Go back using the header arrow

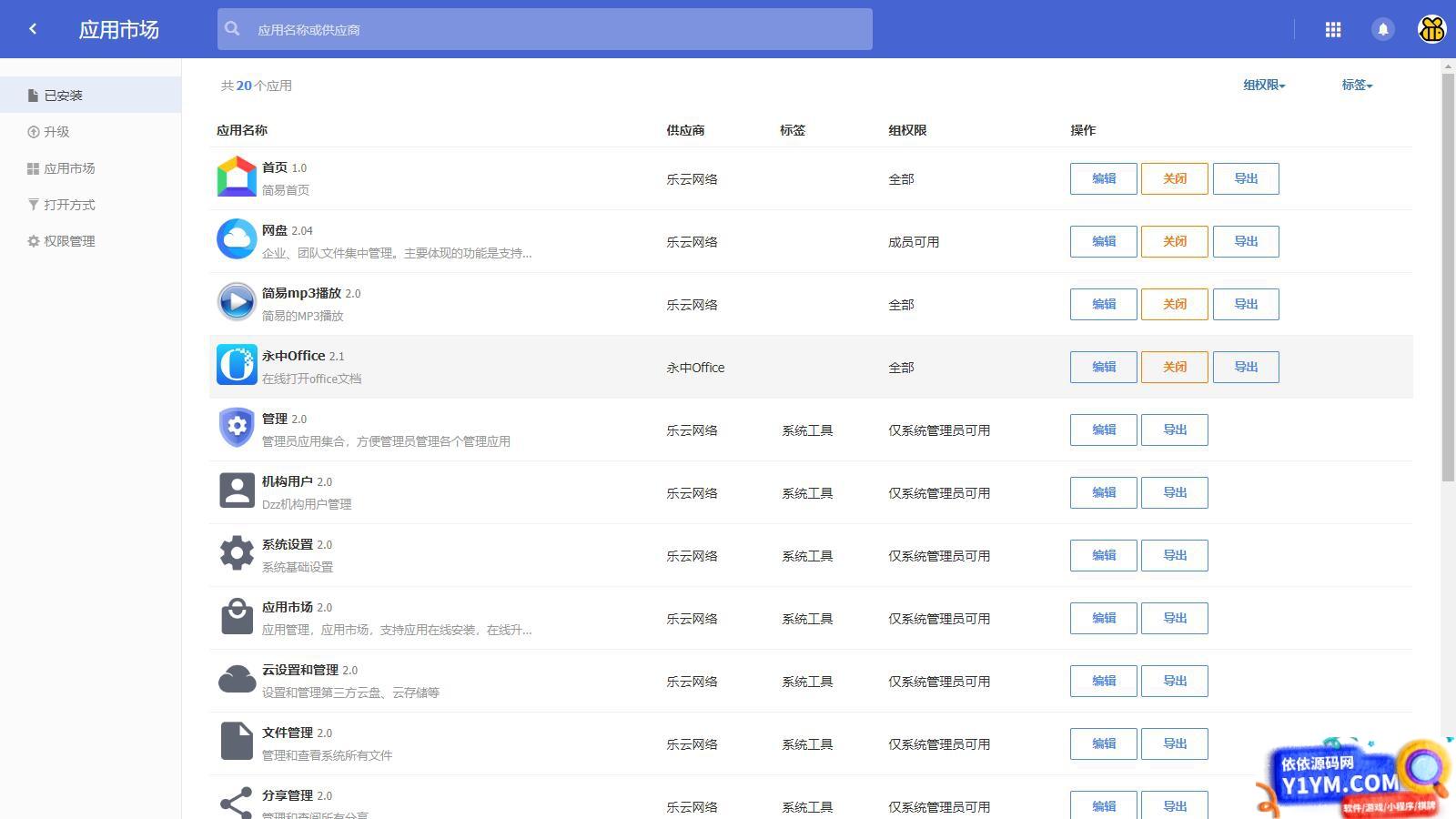[x=33, y=29]
